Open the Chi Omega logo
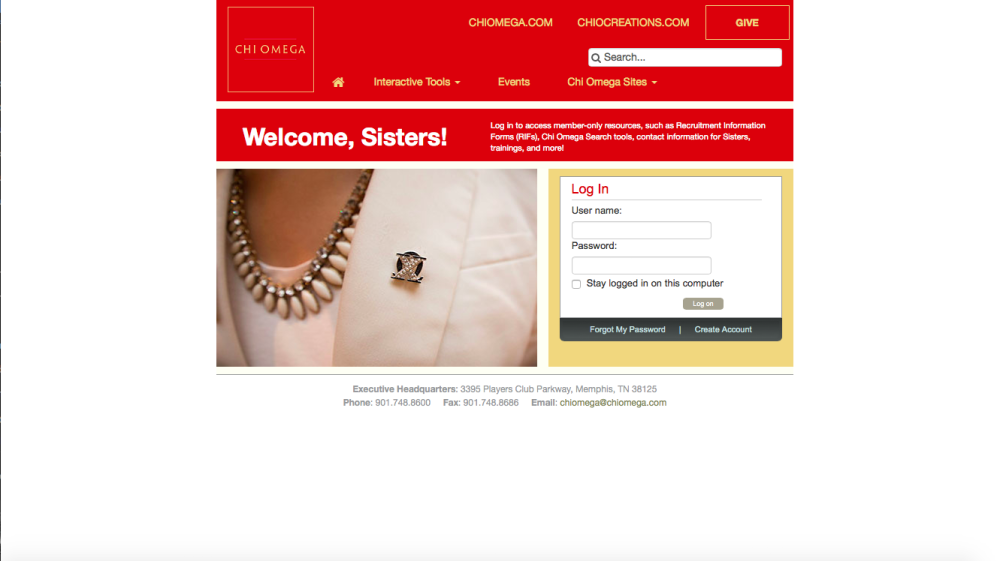 coord(270,49)
